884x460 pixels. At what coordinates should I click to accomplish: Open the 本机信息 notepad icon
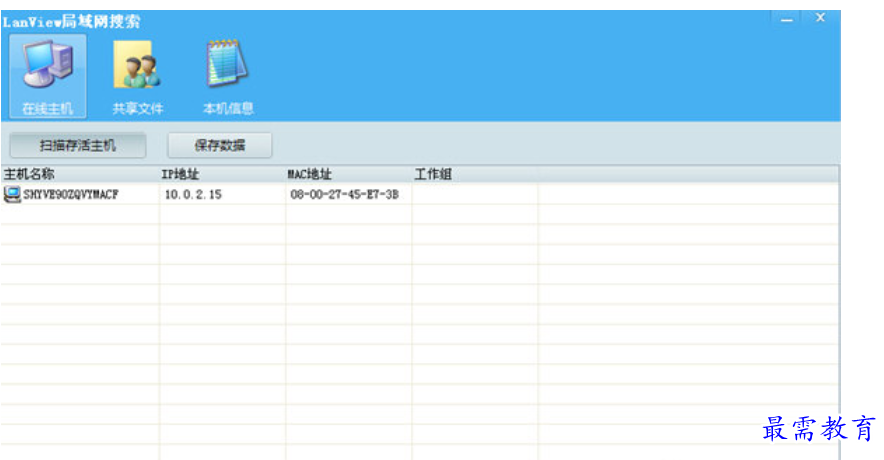coord(227,65)
